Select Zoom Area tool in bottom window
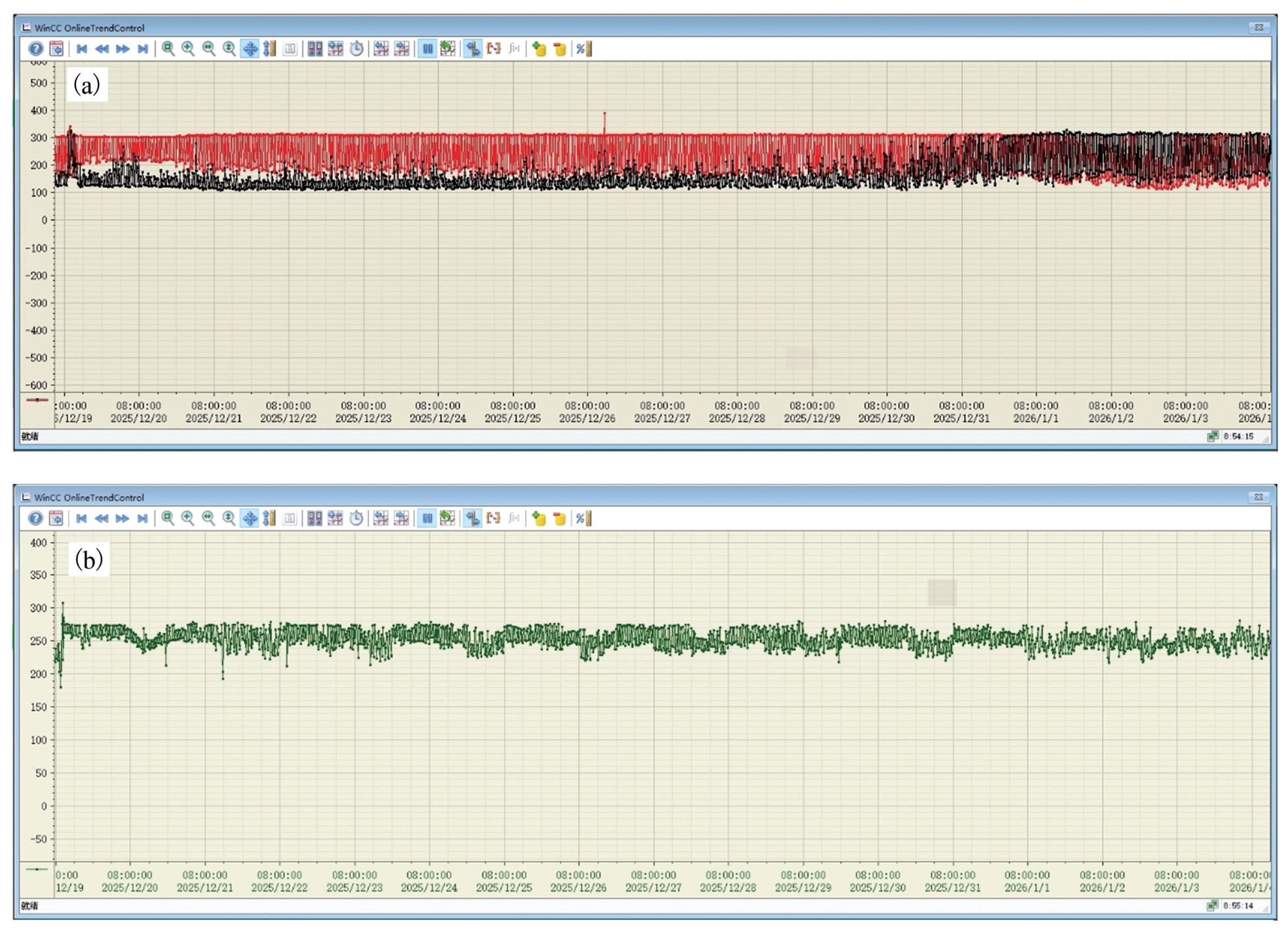 click(168, 518)
